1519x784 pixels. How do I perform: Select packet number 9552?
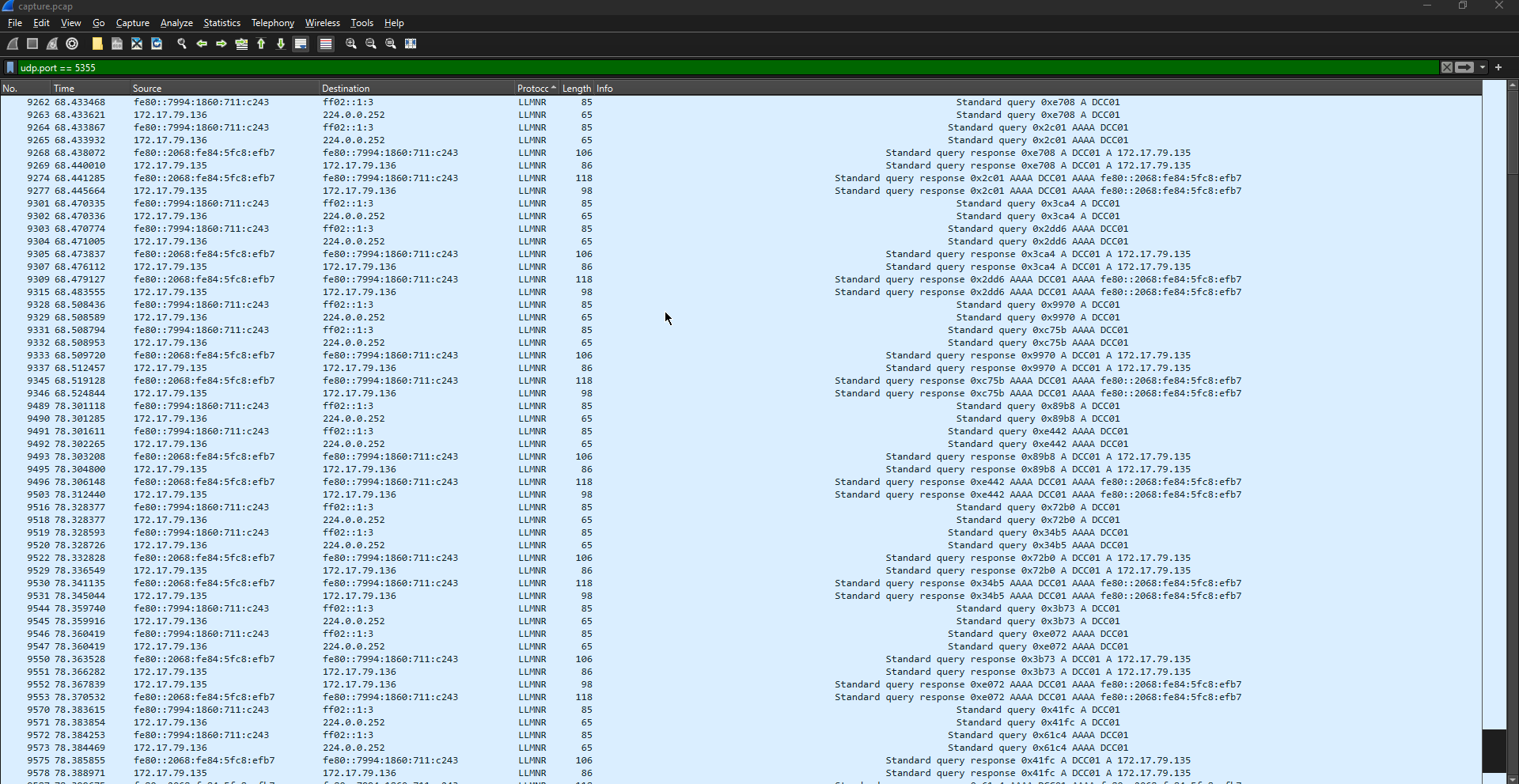coord(741,684)
